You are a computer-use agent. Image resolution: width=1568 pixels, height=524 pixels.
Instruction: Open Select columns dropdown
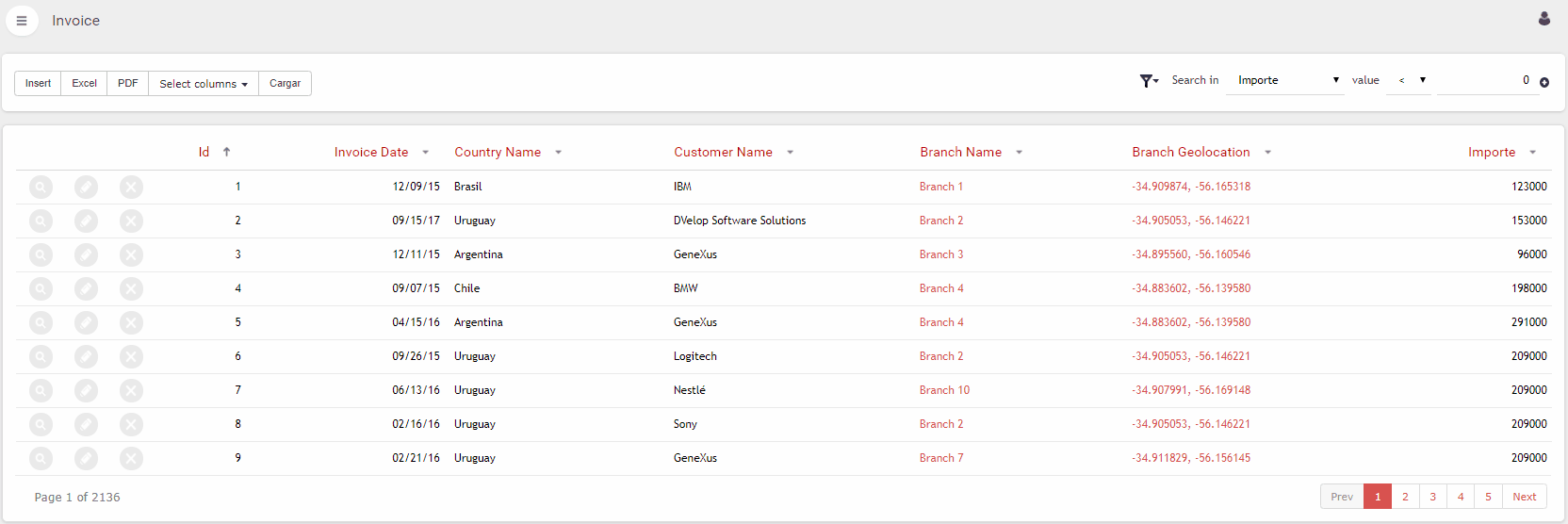(204, 83)
